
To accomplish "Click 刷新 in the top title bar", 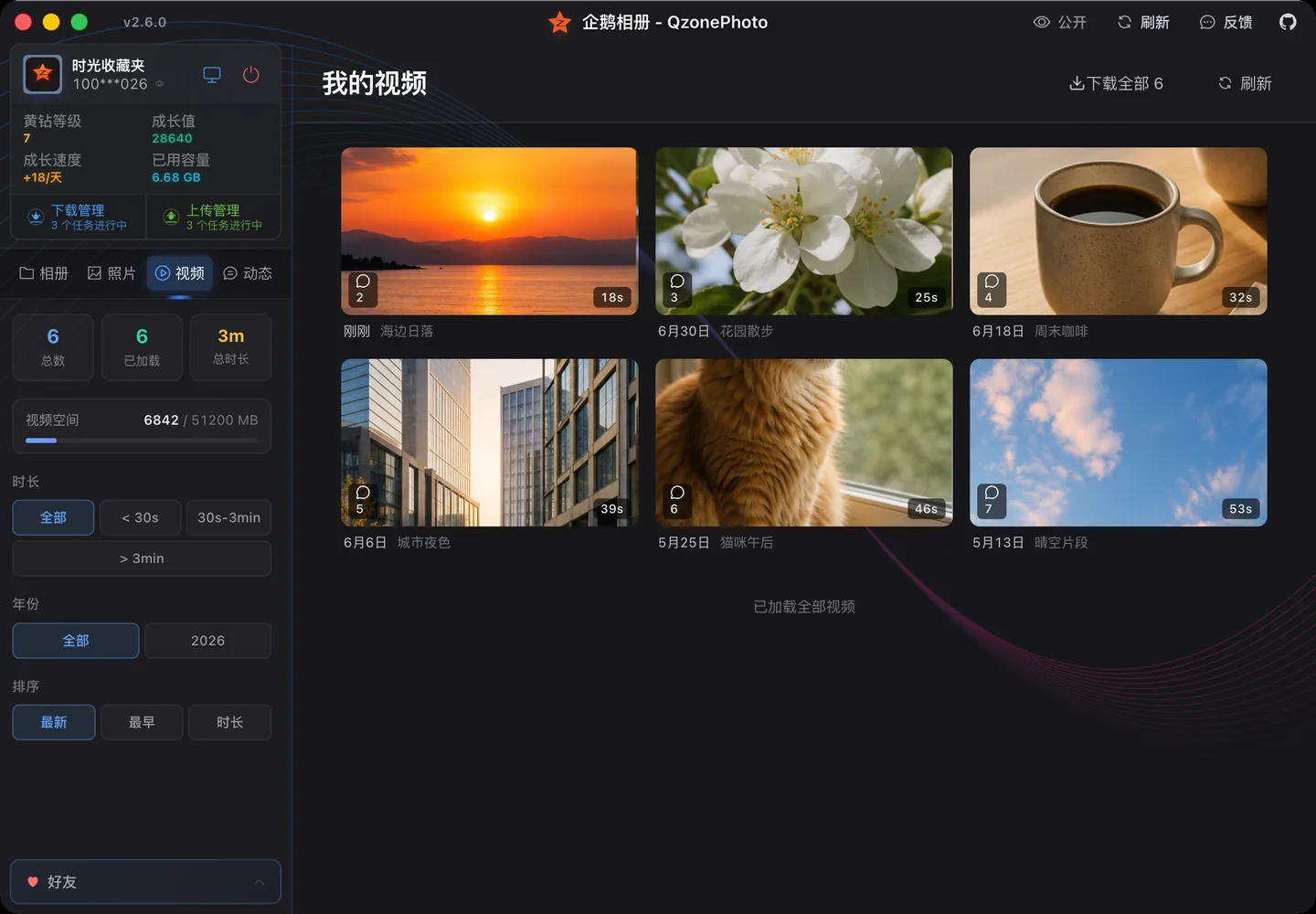I will [1143, 22].
